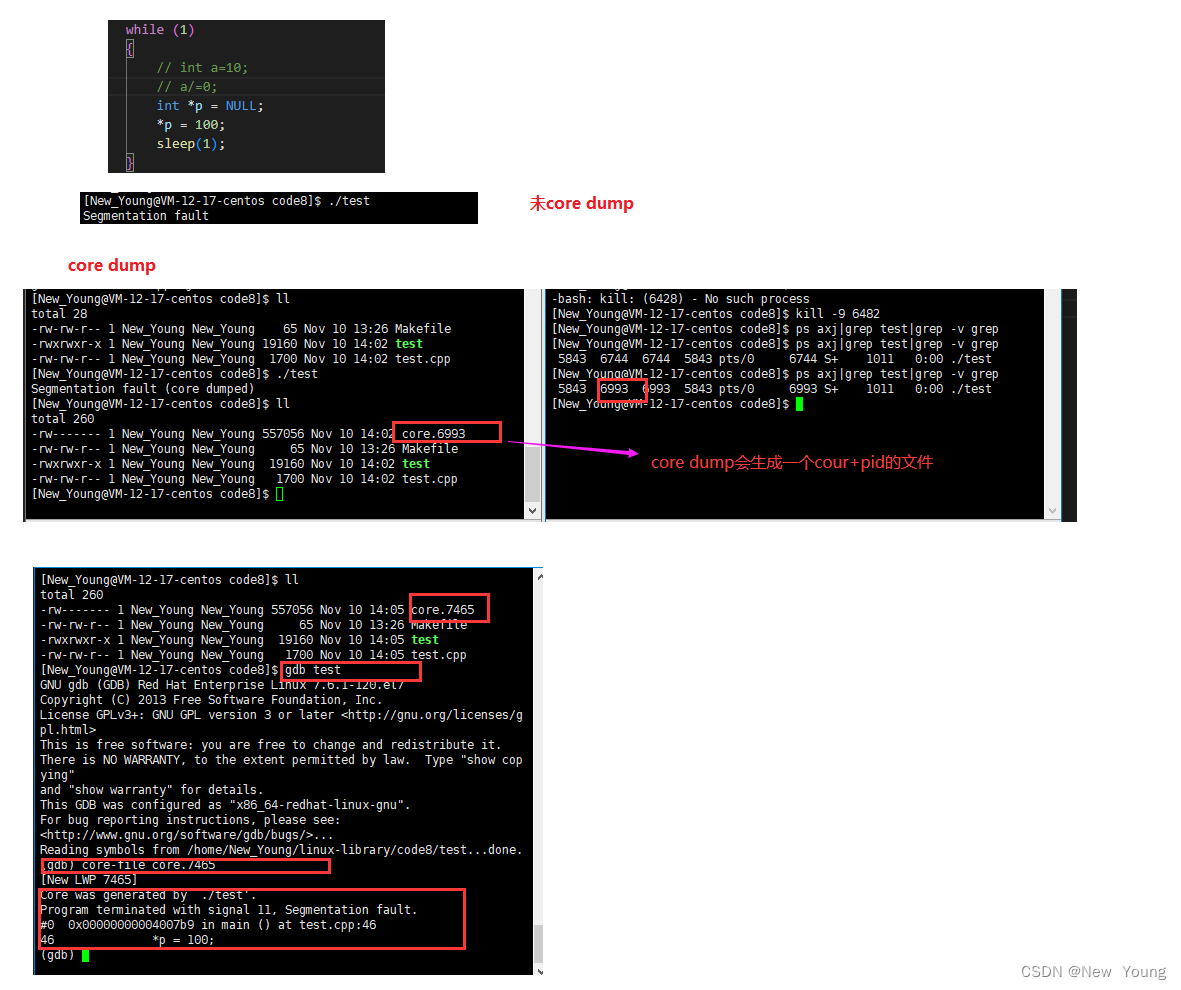Click the red '未core dump' label
This screenshot has width=1181, height=990.
581,203
